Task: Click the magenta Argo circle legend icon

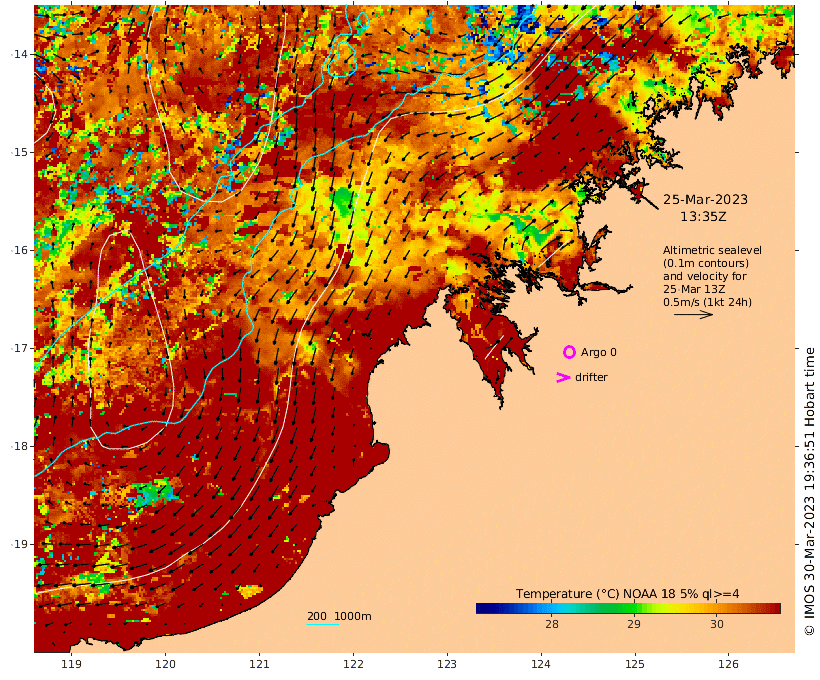Action: (x=570, y=352)
